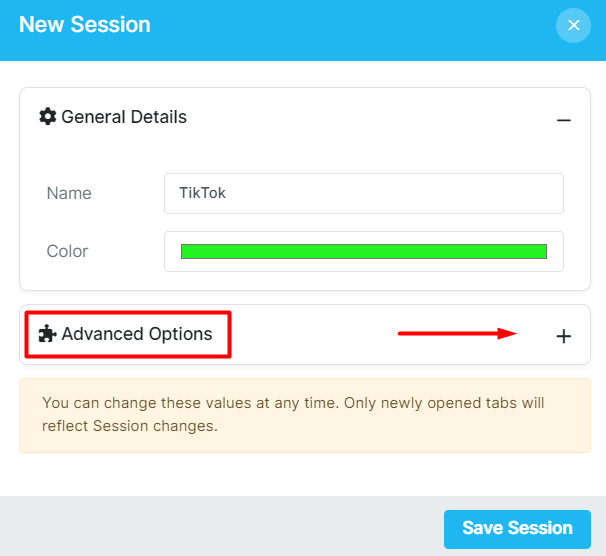Open the green color picker swatch

point(364,252)
